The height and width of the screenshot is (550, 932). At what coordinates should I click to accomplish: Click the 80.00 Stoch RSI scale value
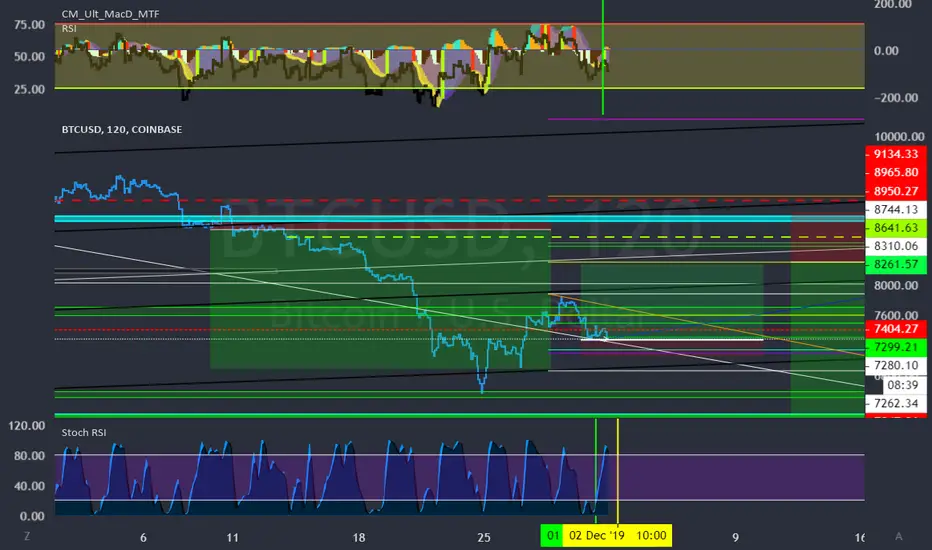[x=29, y=456]
